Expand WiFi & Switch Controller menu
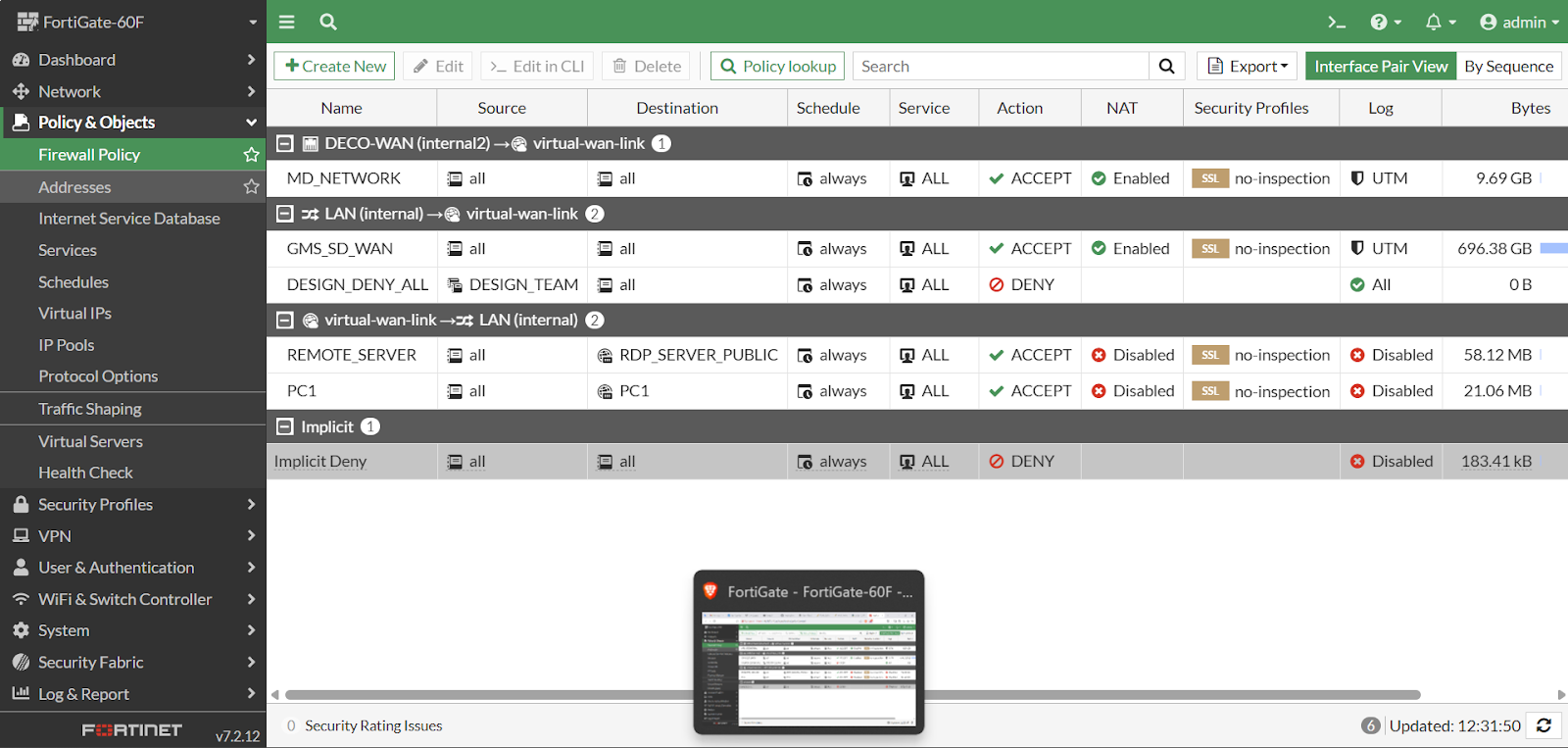Image resolution: width=1568 pixels, height=748 pixels. (x=133, y=599)
